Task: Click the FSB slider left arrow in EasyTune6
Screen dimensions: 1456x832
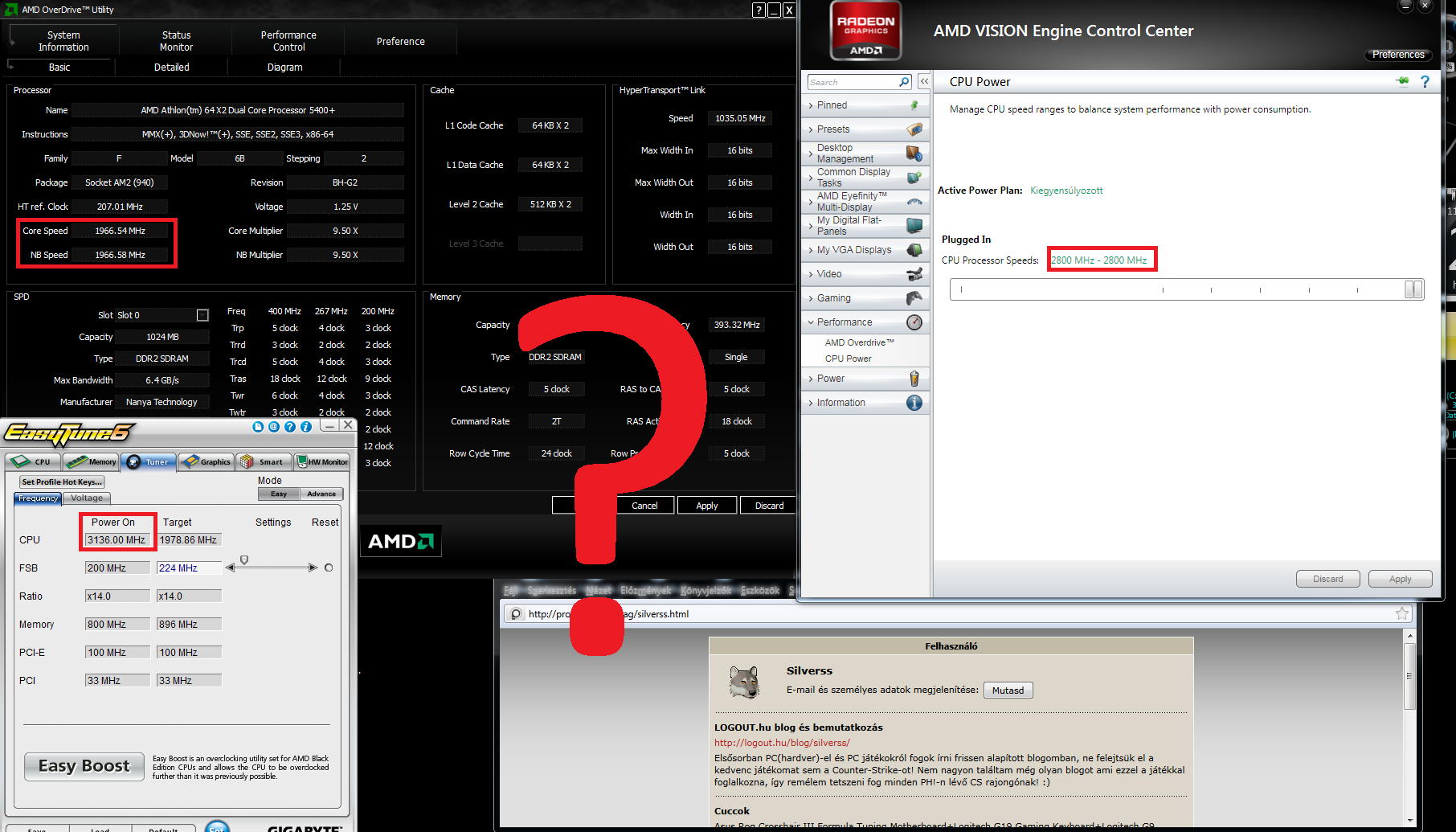Action: tap(231, 568)
